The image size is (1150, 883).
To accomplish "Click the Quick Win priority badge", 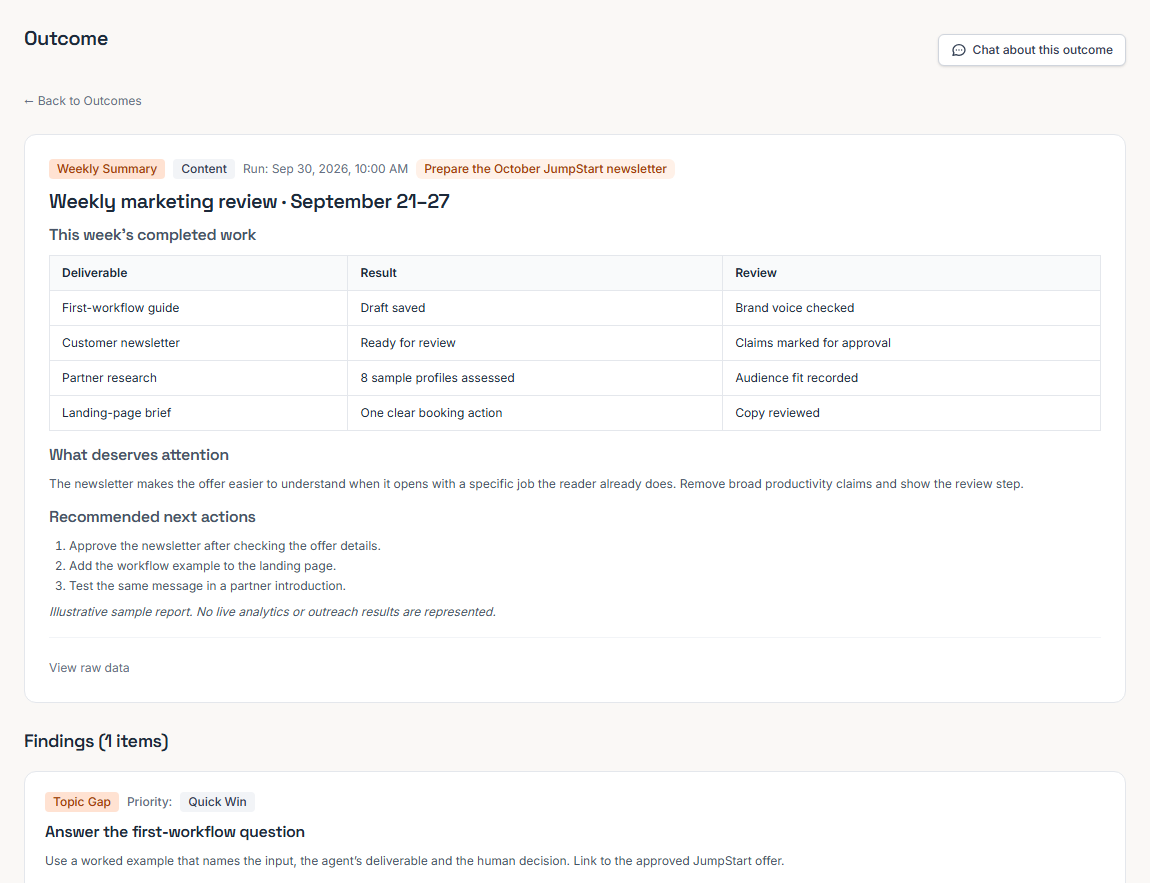I will 217,802.
